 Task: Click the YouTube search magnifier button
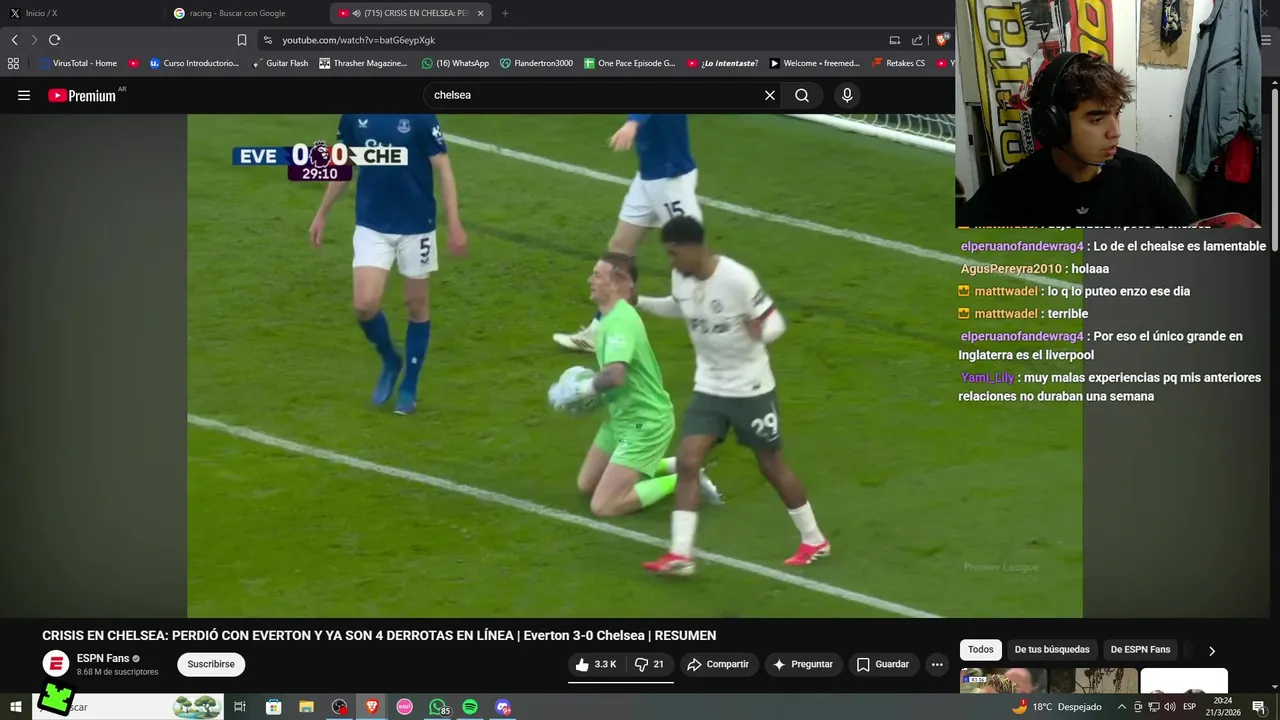tap(802, 96)
